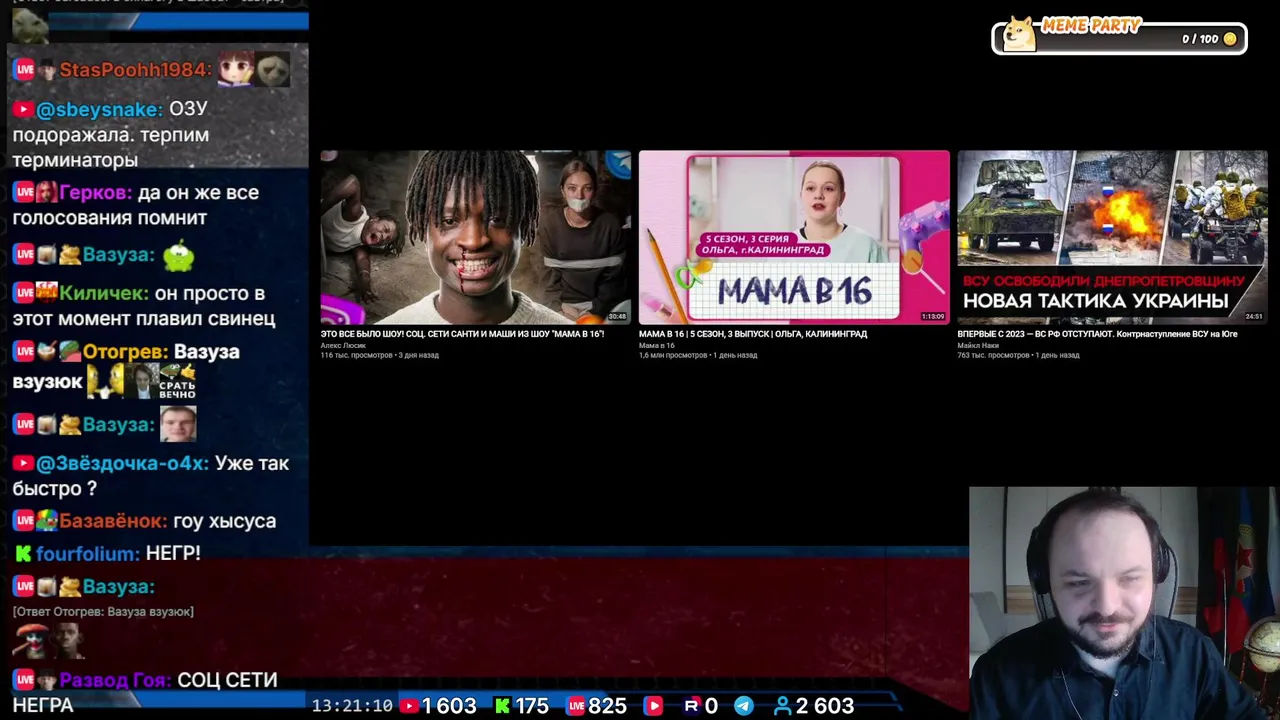Click '763 тыс. просмотров • 1 день назад'
Image resolution: width=1280 pixels, height=720 pixels.
tap(1018, 355)
